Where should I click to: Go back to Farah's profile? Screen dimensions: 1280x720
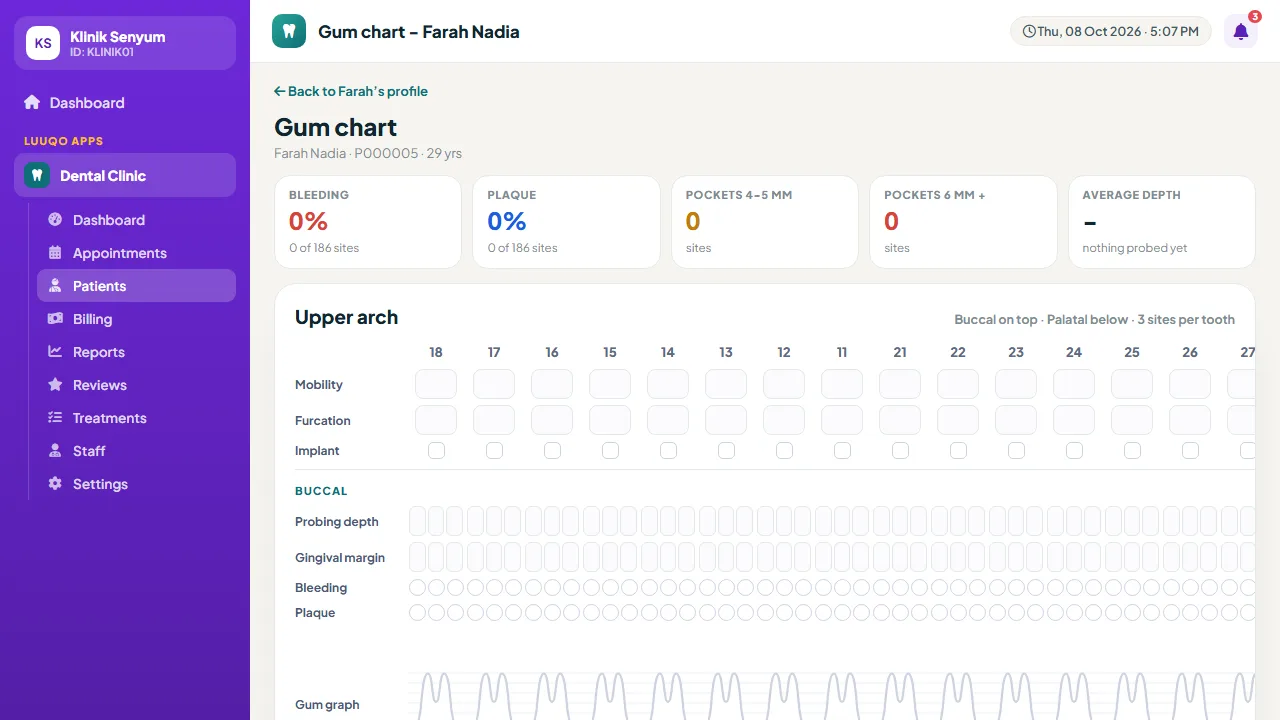[351, 91]
